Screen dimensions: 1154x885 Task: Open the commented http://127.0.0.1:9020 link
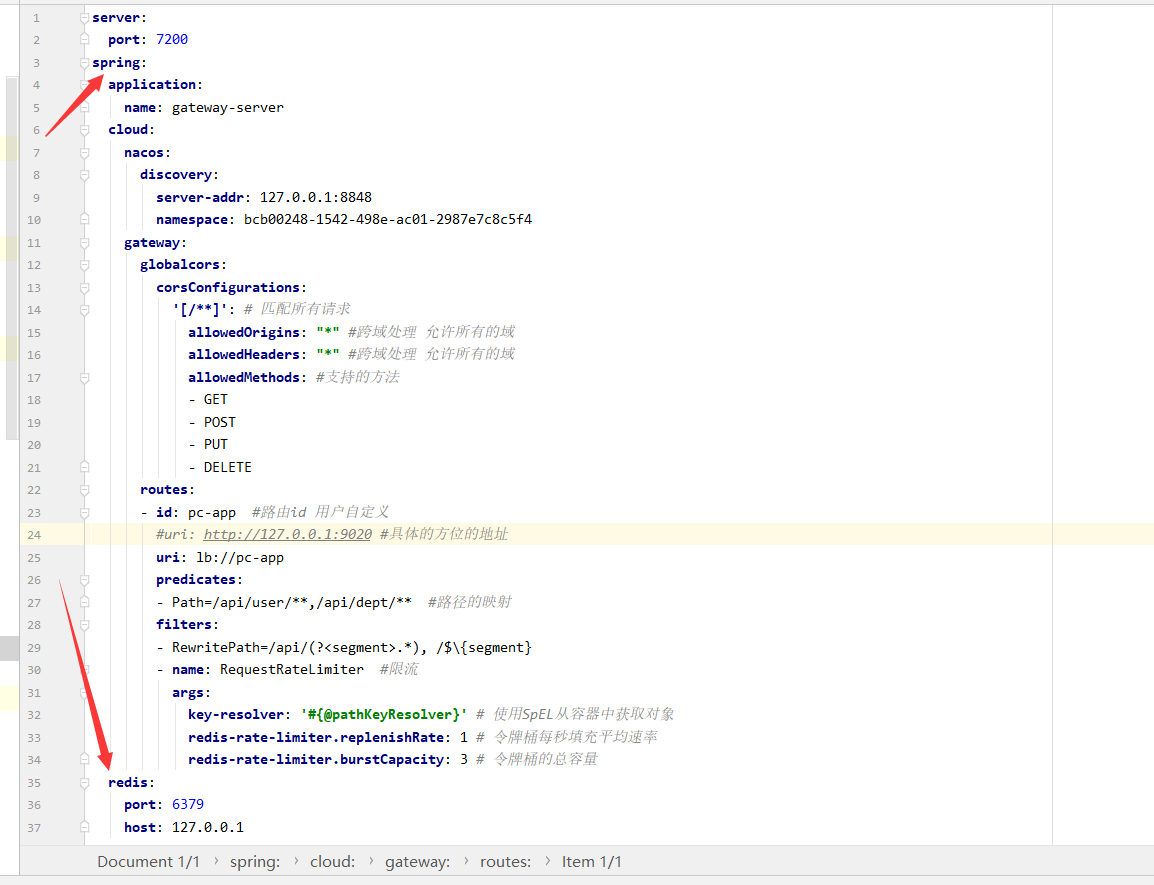[x=287, y=534]
